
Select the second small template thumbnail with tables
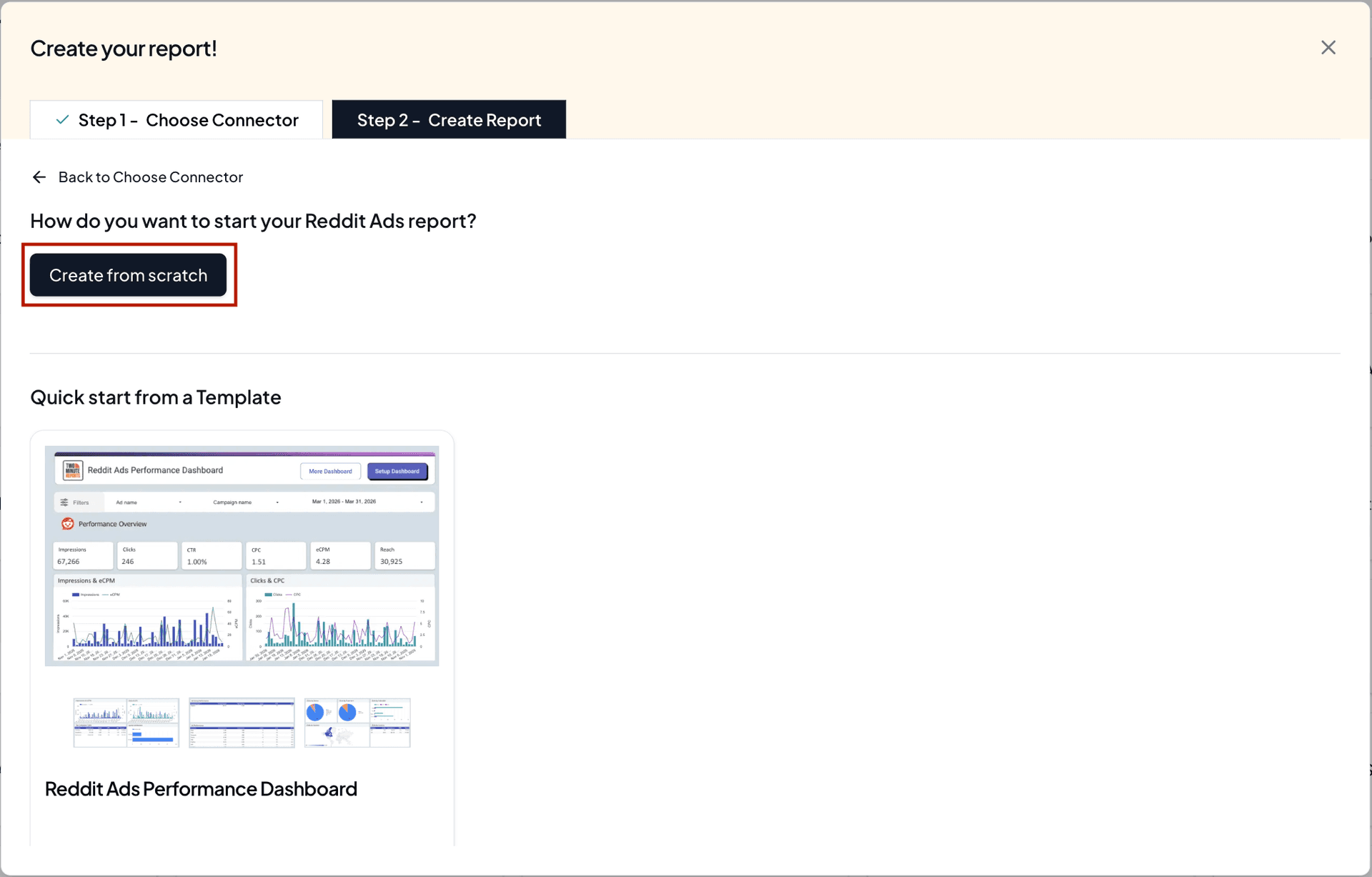pos(242,723)
